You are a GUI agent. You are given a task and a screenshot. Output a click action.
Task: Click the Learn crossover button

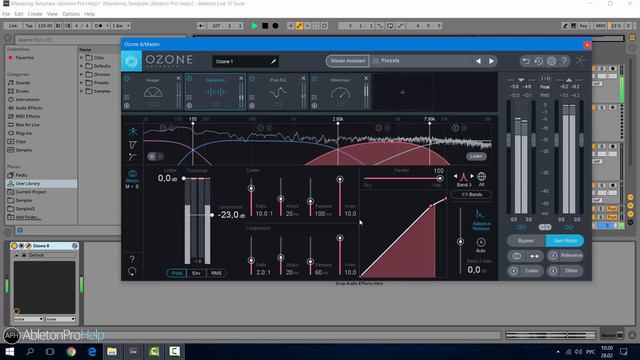pyautogui.click(x=476, y=156)
